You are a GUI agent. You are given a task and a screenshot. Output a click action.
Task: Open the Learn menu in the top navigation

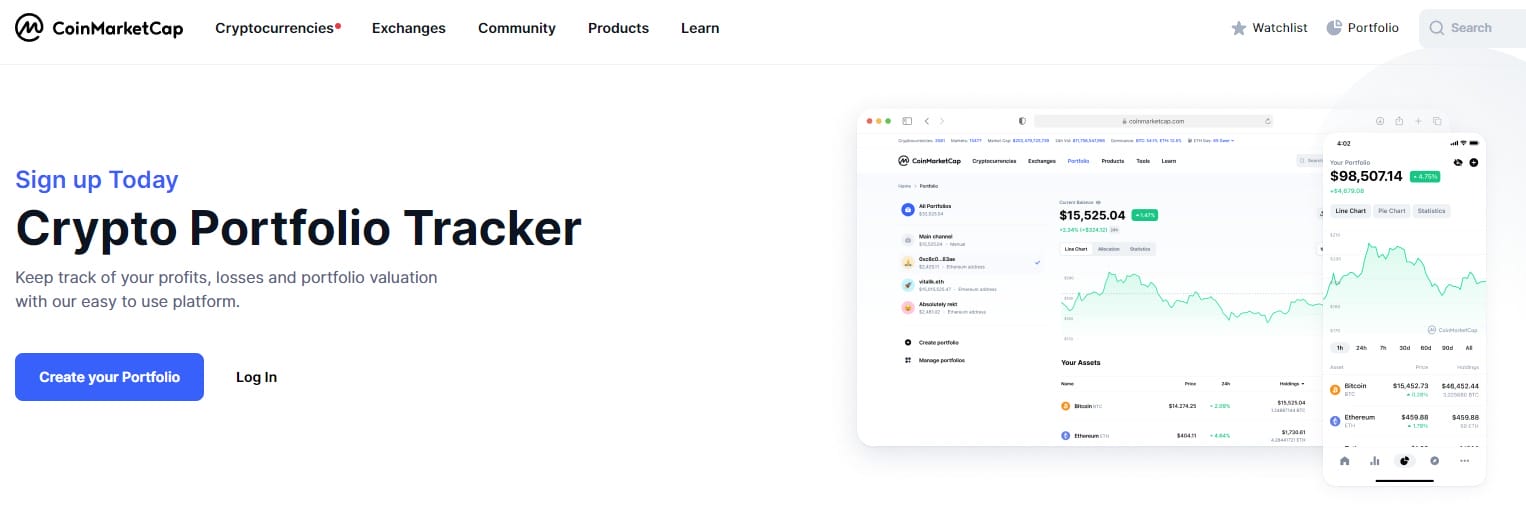700,28
